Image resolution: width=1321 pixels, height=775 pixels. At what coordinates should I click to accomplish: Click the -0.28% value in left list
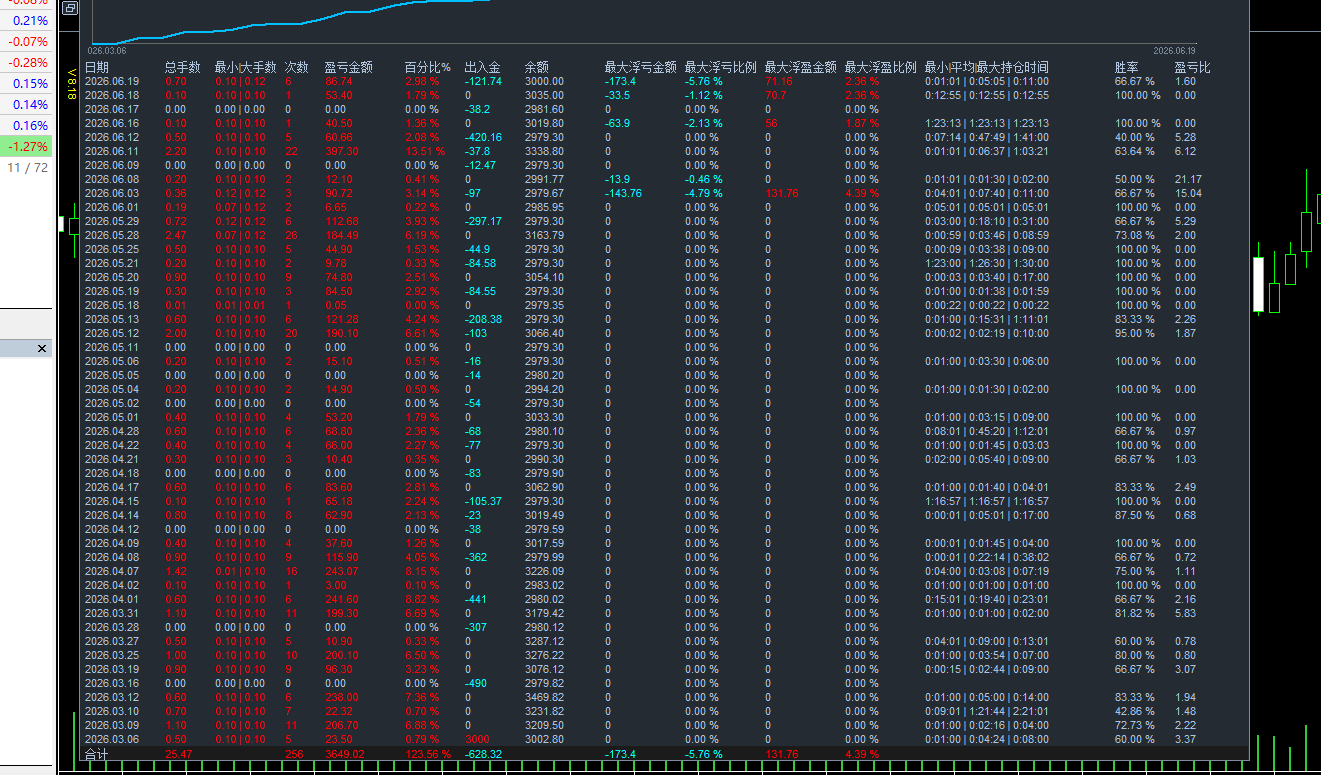coord(28,63)
